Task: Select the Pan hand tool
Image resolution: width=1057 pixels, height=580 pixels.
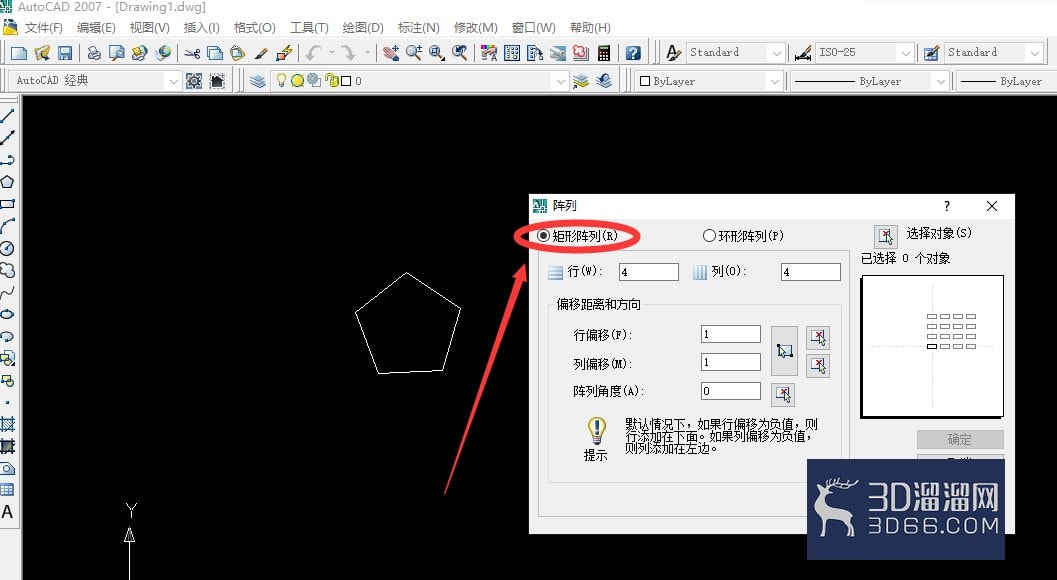Action: [390, 53]
